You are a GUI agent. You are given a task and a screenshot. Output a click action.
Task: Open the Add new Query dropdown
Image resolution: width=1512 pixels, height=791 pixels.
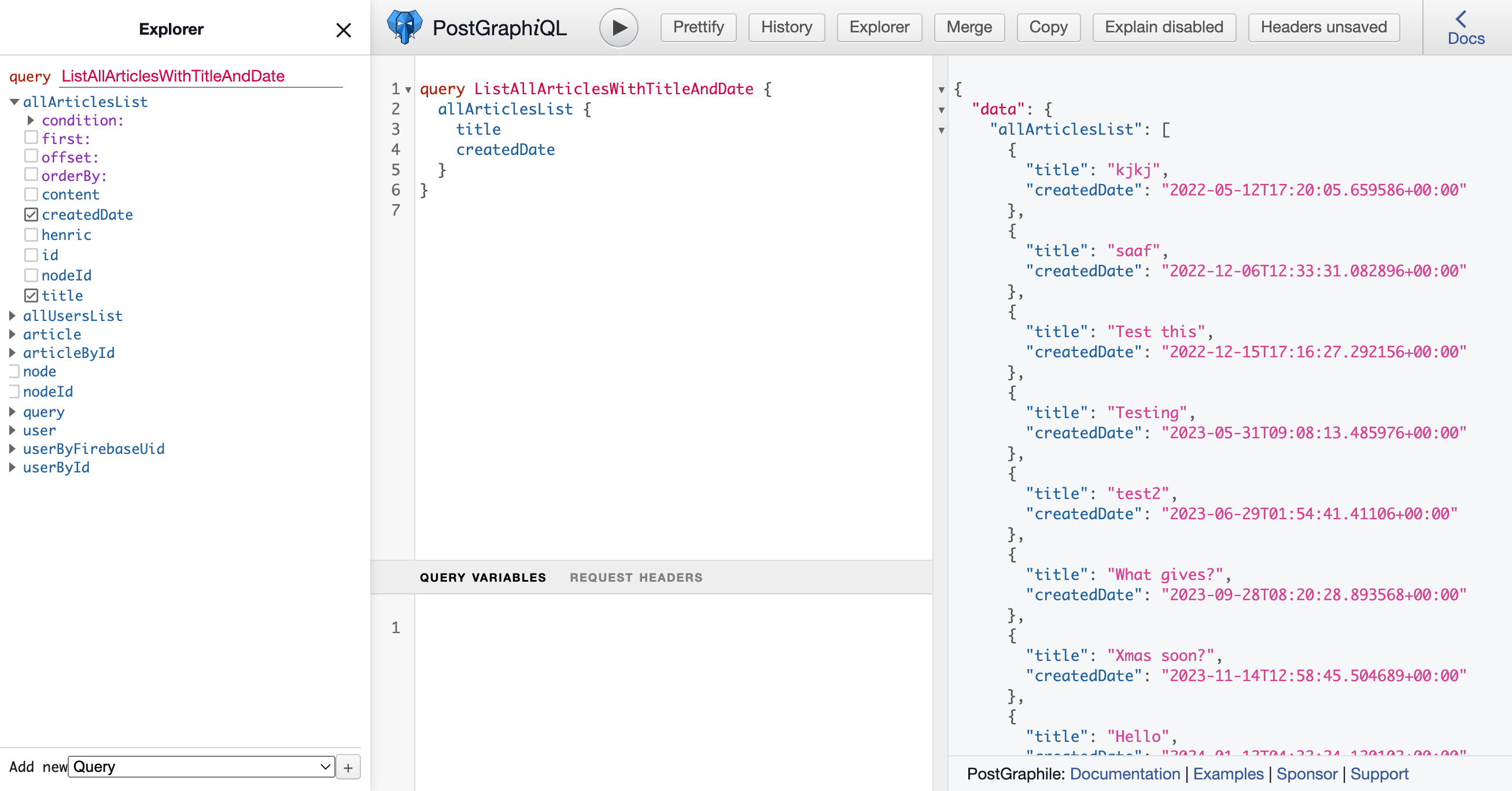point(201,767)
